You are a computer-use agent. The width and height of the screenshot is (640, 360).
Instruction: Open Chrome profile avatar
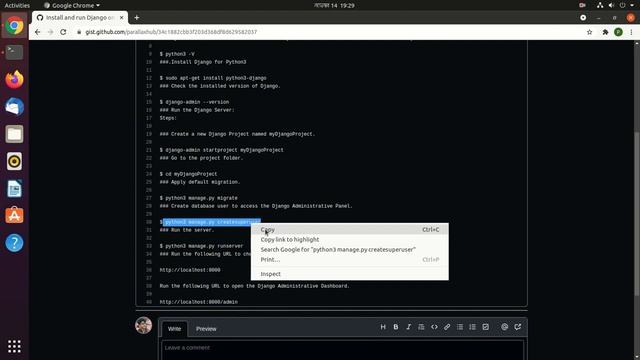tap(618, 32)
